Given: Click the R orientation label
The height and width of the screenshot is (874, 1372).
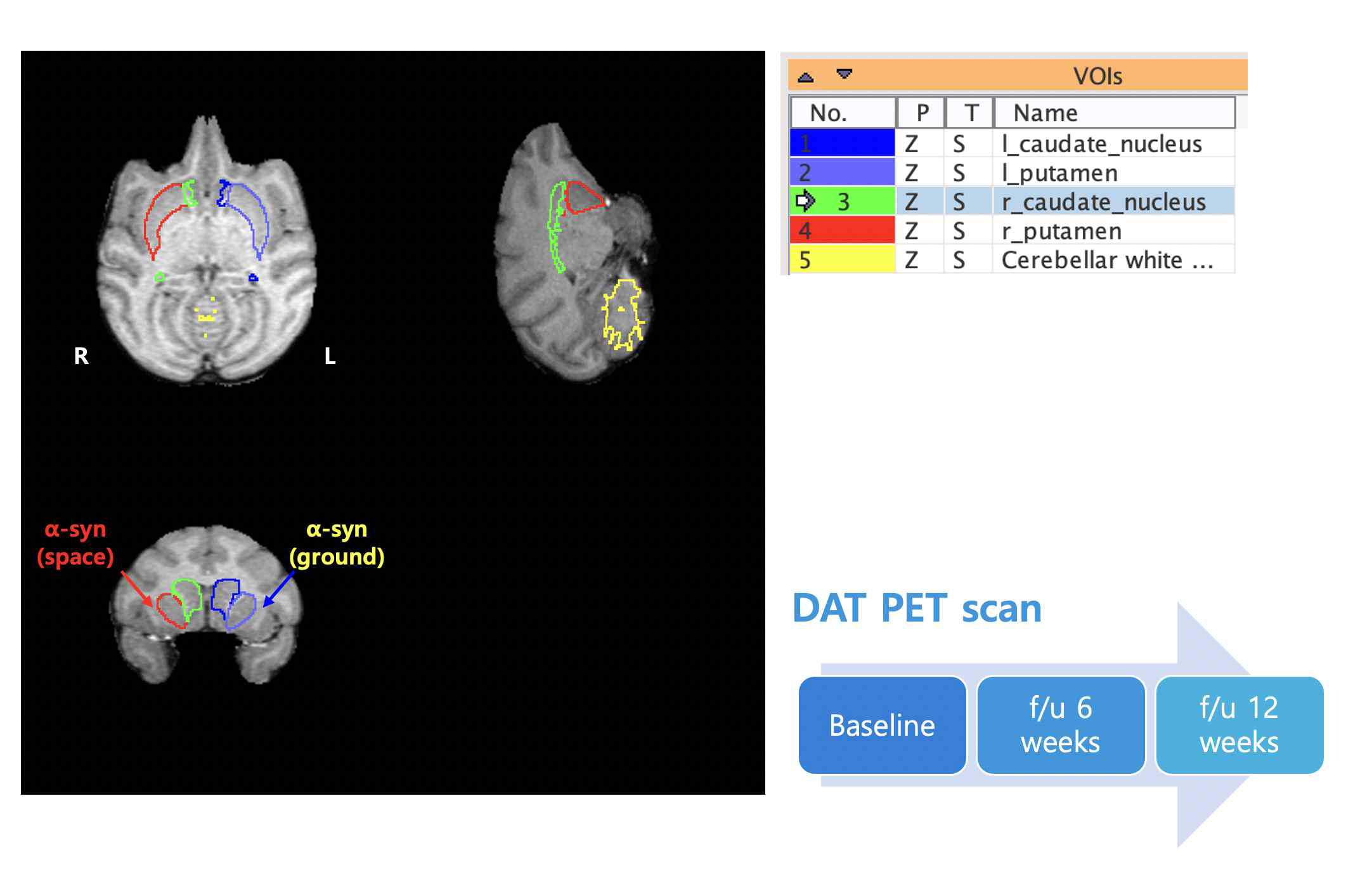Looking at the screenshot, I should pyautogui.click(x=81, y=356).
